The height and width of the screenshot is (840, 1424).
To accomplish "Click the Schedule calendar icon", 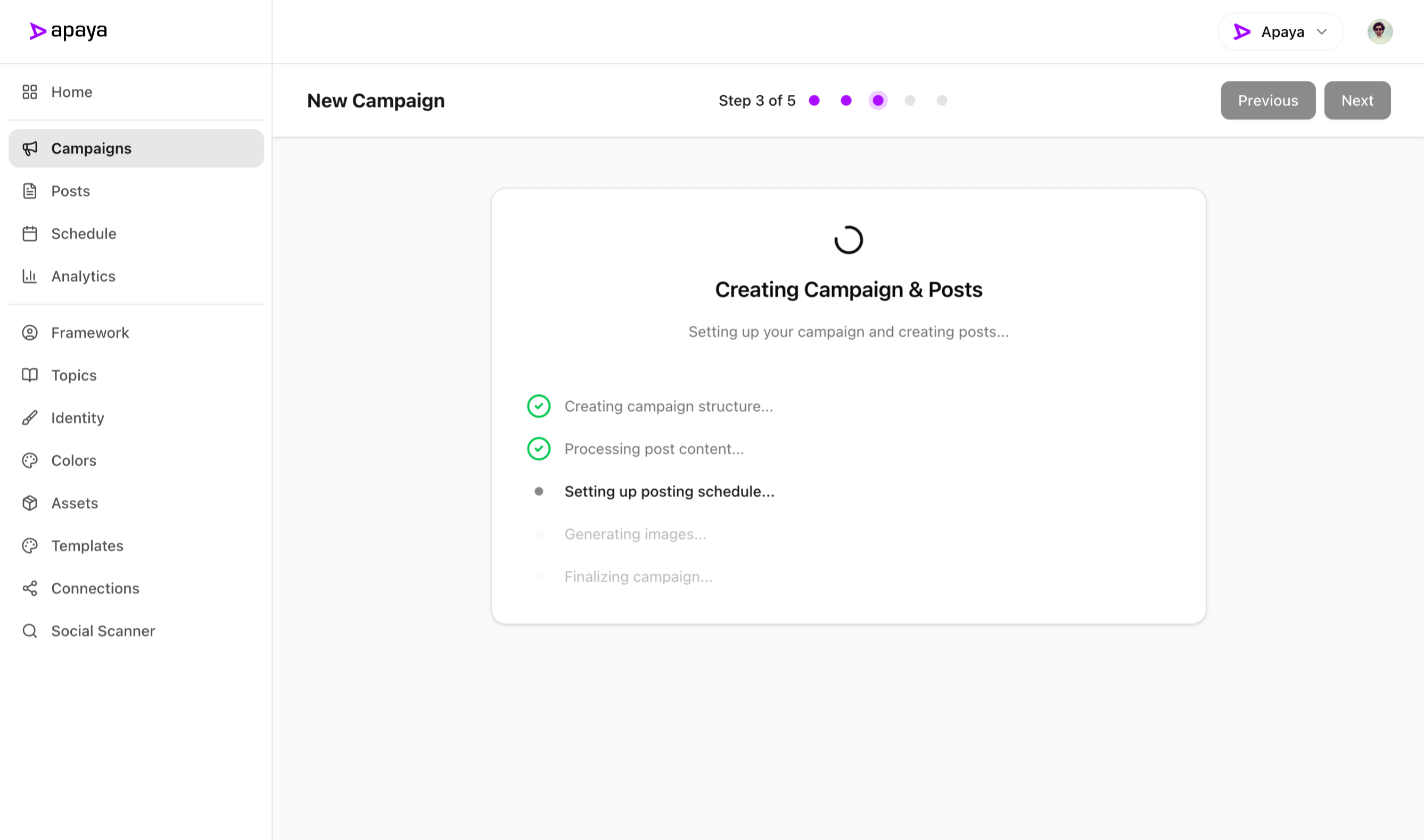I will point(29,234).
